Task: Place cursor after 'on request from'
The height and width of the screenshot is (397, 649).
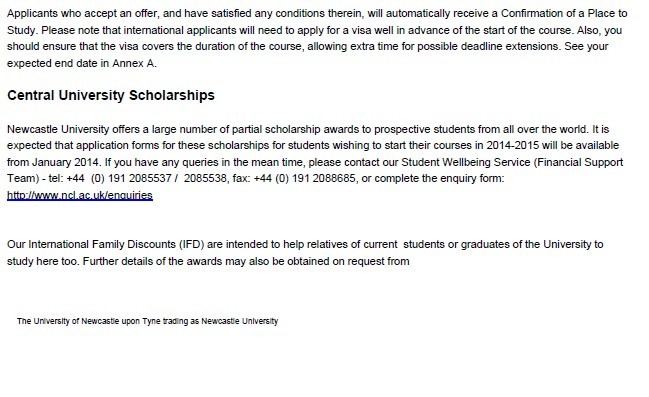Action: [410, 261]
